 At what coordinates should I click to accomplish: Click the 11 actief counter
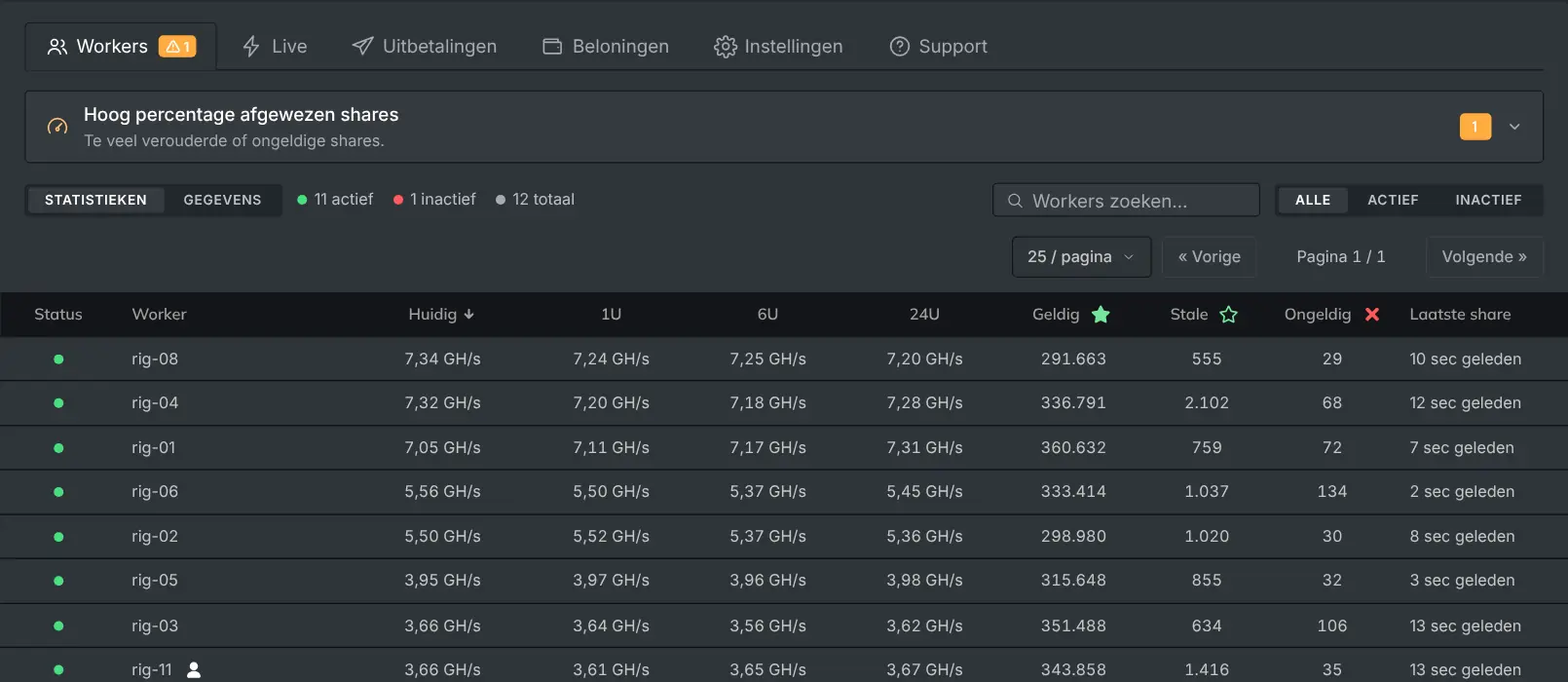[335, 200]
